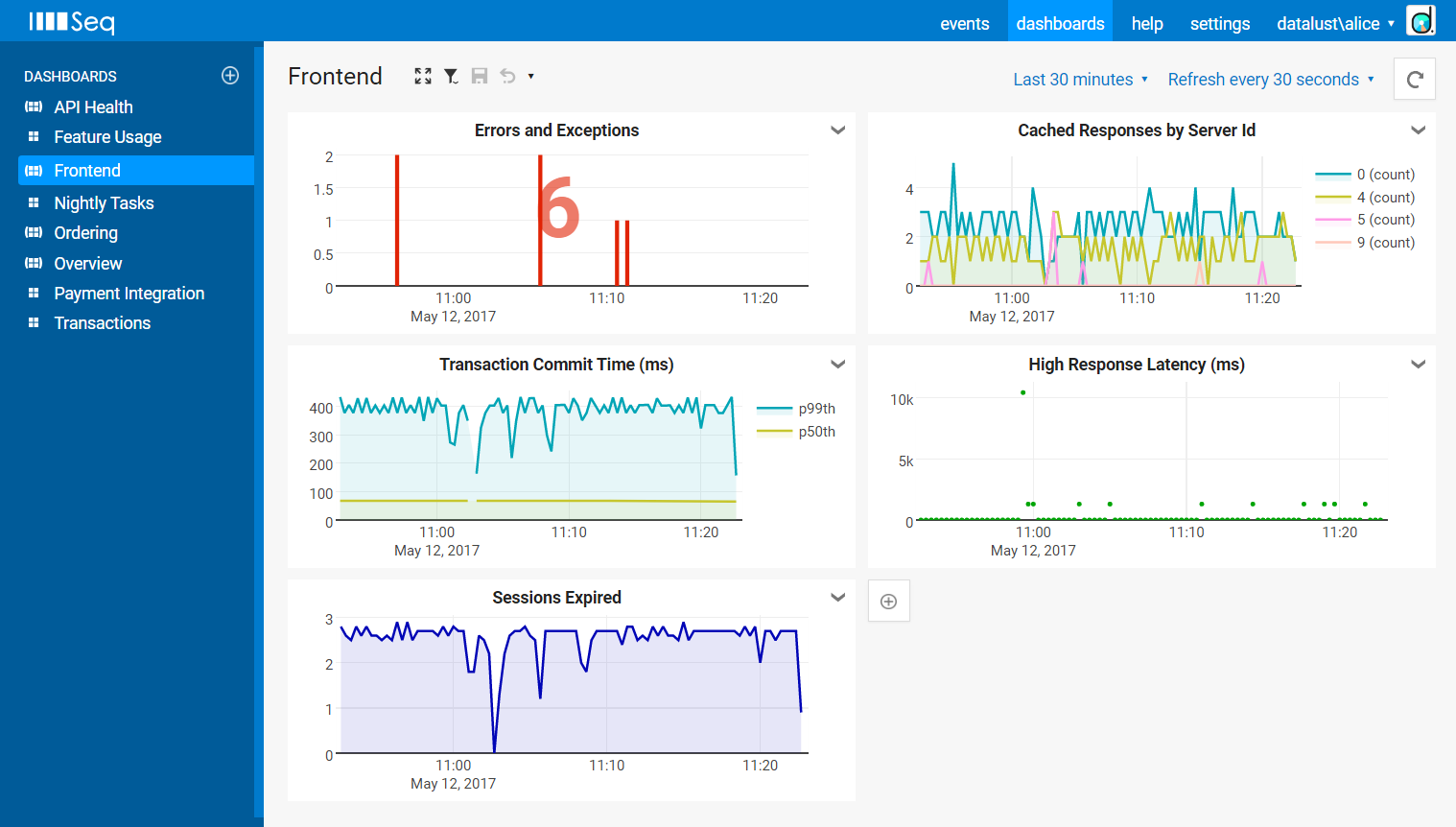This screenshot has width=1456, height=827.
Task: Select the Frontend dashboard
Action: 136,170
